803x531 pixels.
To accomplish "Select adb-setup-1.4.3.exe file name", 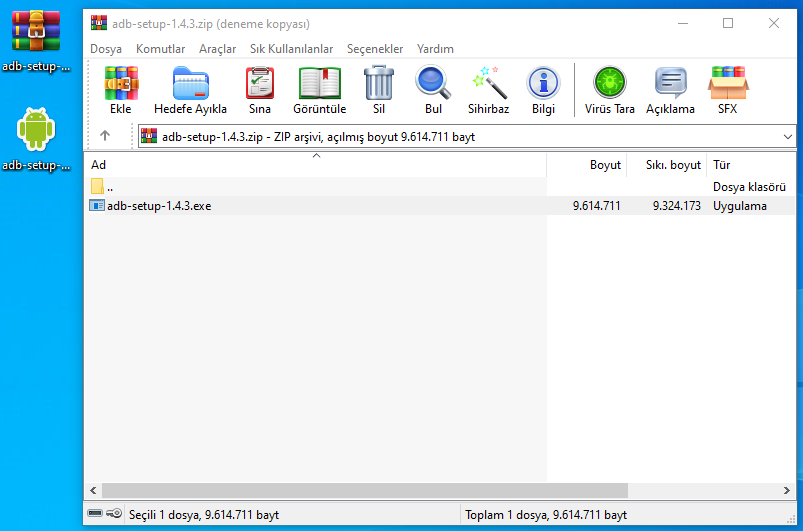I will 159,206.
